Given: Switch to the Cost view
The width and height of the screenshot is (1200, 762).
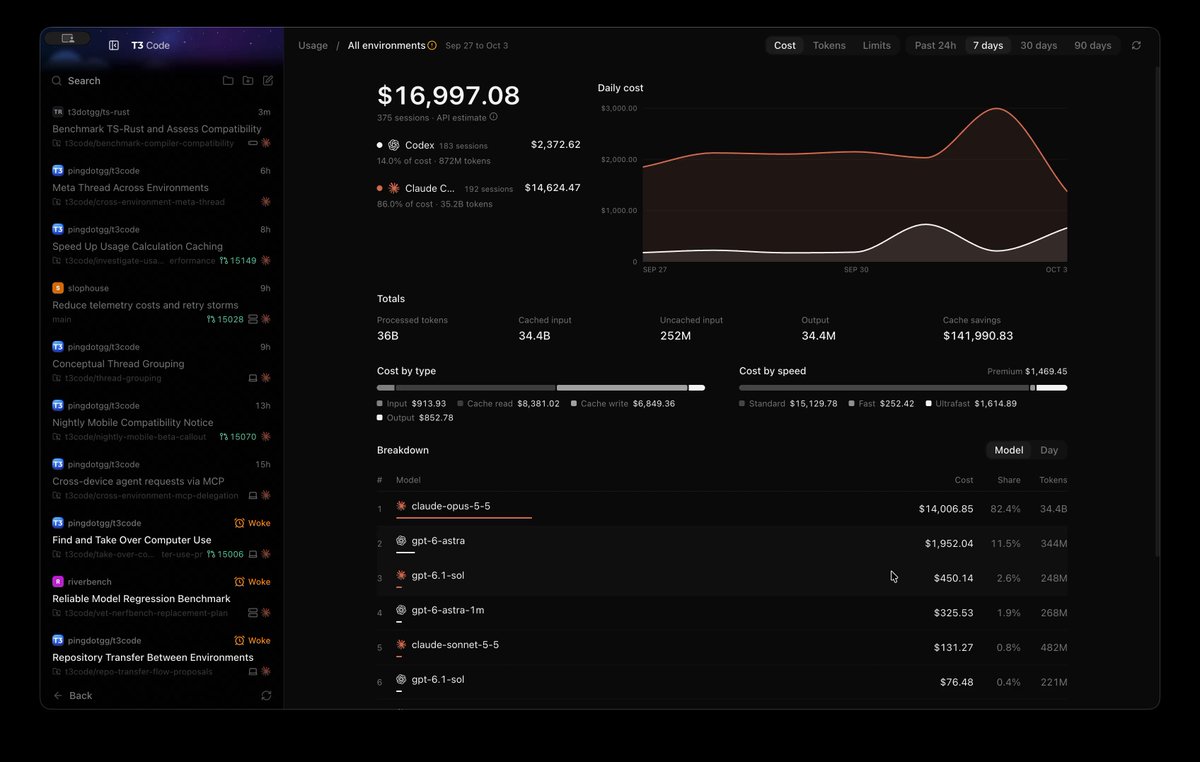Looking at the screenshot, I should pos(785,45).
